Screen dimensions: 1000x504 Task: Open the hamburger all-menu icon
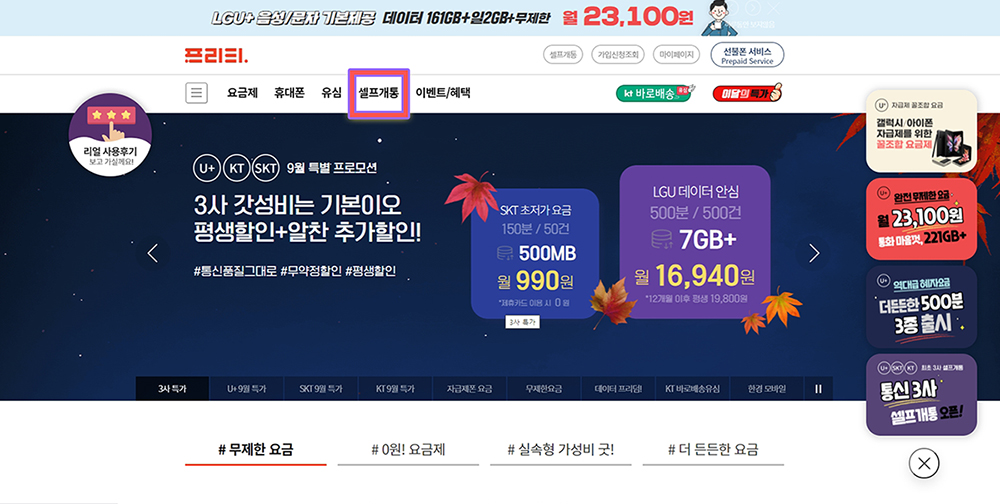(x=196, y=93)
